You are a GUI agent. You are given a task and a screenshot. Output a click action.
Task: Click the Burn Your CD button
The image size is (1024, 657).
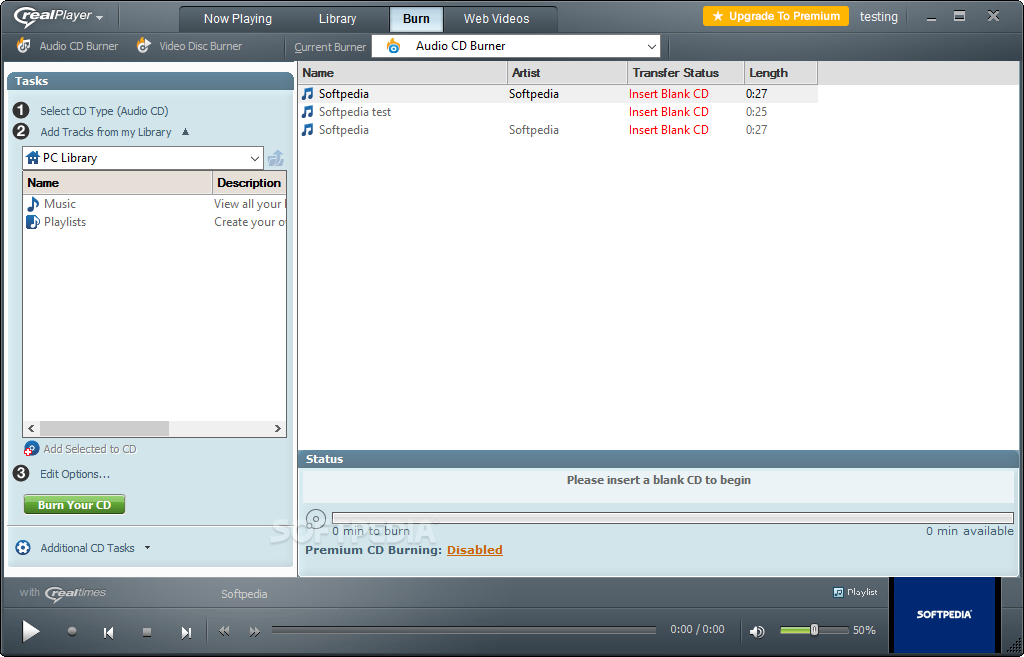tap(74, 505)
